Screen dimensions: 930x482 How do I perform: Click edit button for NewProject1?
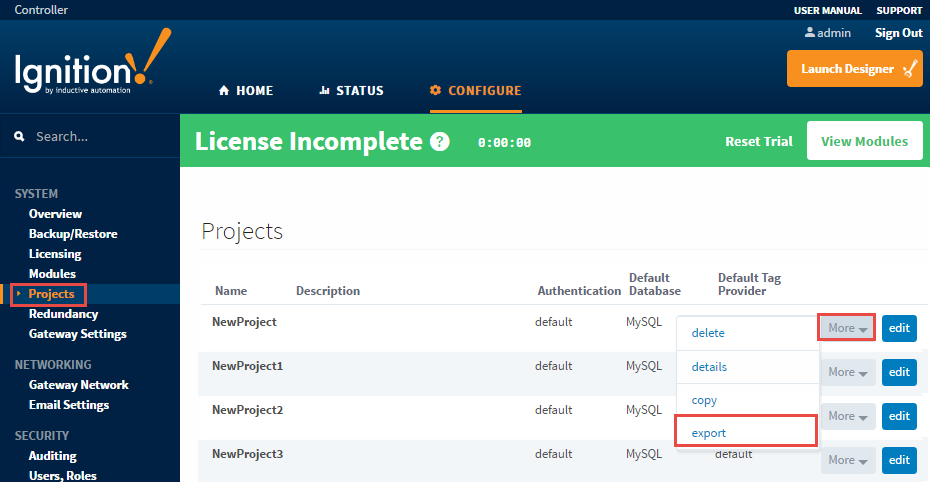click(x=899, y=372)
